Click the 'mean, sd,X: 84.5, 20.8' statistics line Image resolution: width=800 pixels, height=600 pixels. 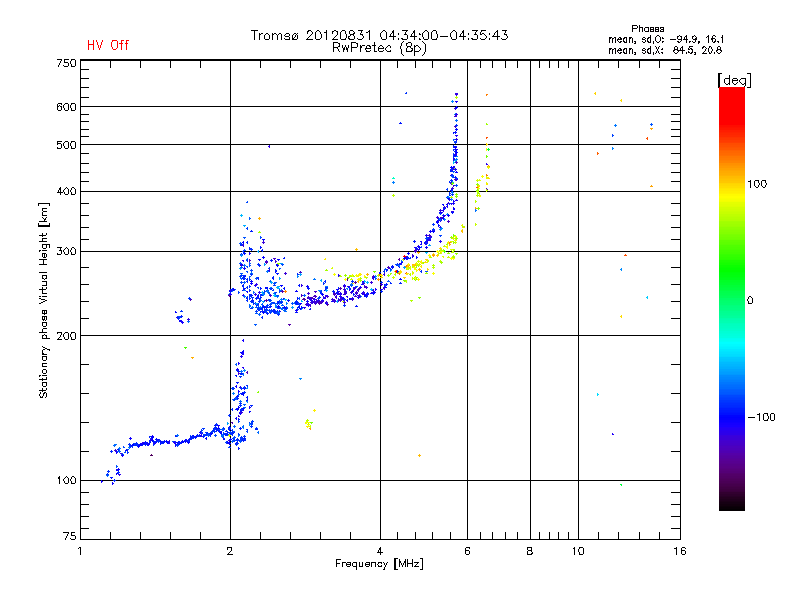click(x=665, y=50)
